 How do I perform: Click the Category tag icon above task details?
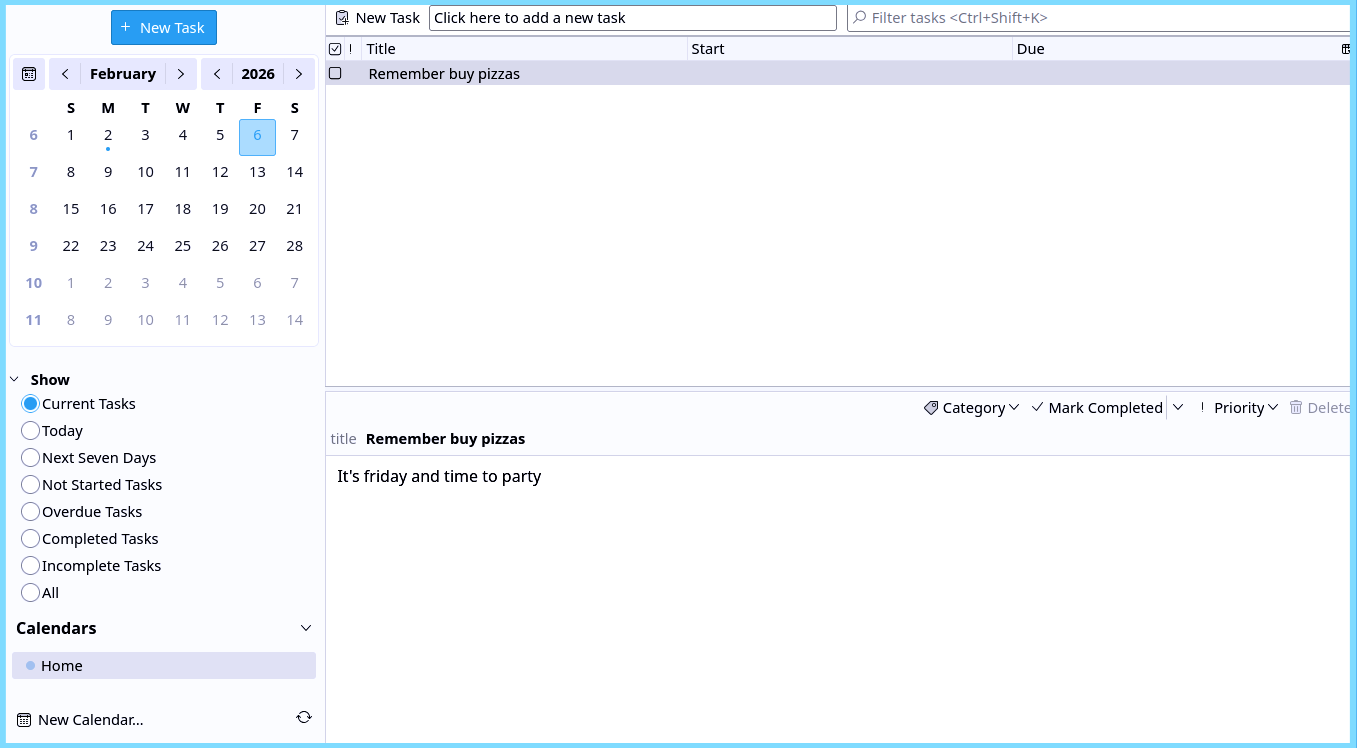[x=932, y=407]
